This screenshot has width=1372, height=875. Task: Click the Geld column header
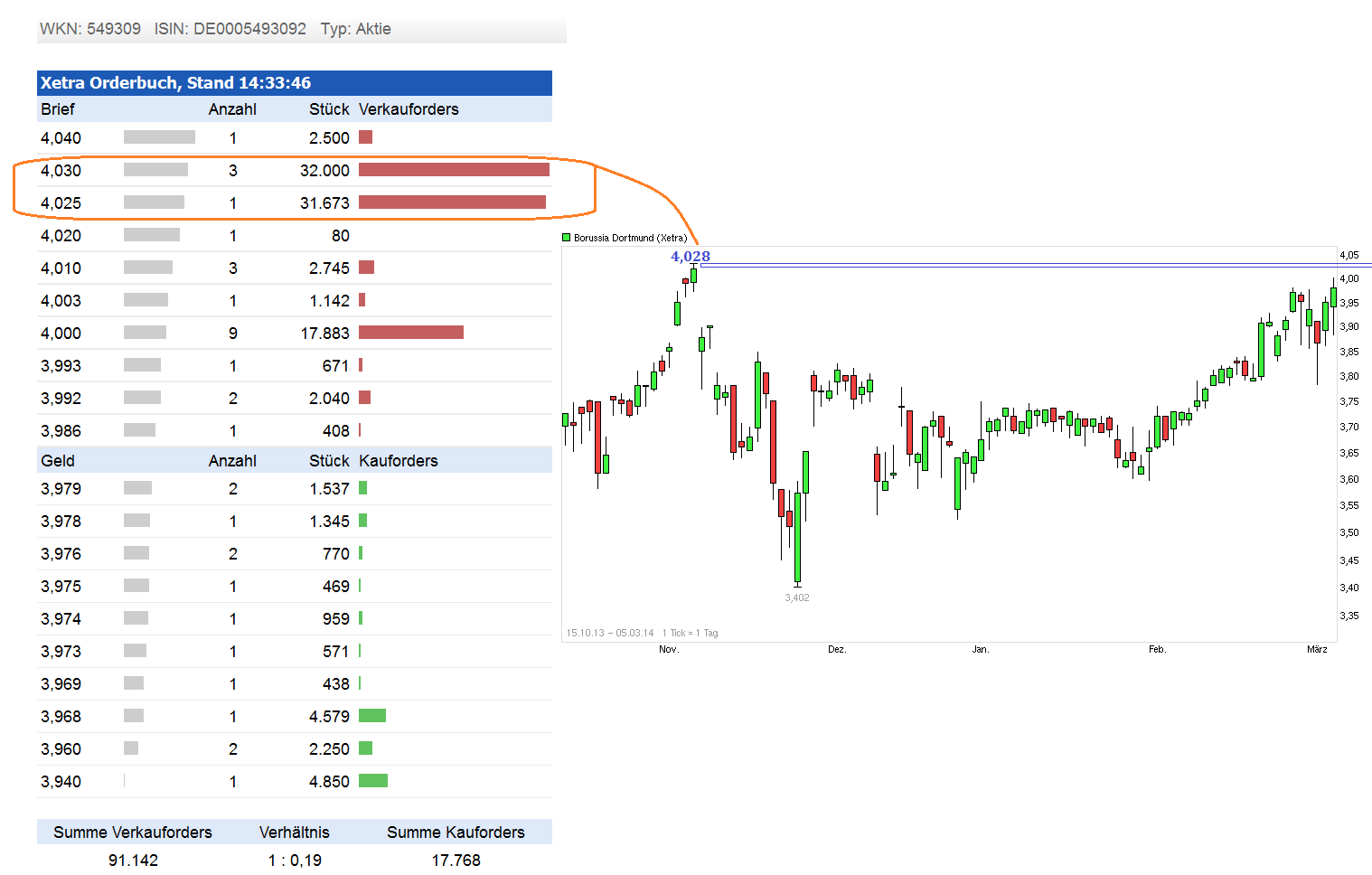[x=58, y=461]
